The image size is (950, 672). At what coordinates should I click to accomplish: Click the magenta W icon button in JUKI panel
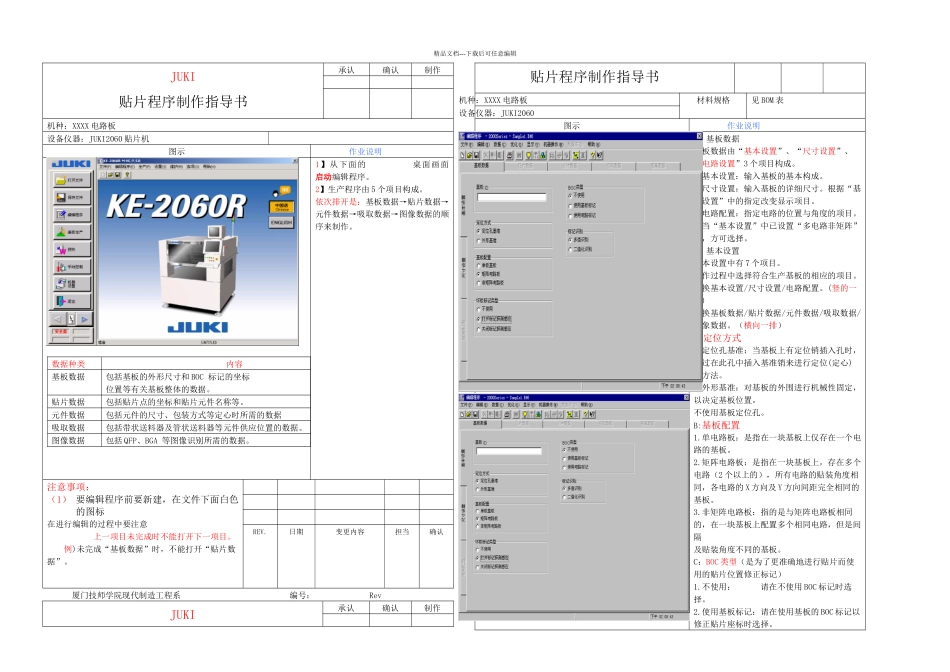tap(72, 249)
